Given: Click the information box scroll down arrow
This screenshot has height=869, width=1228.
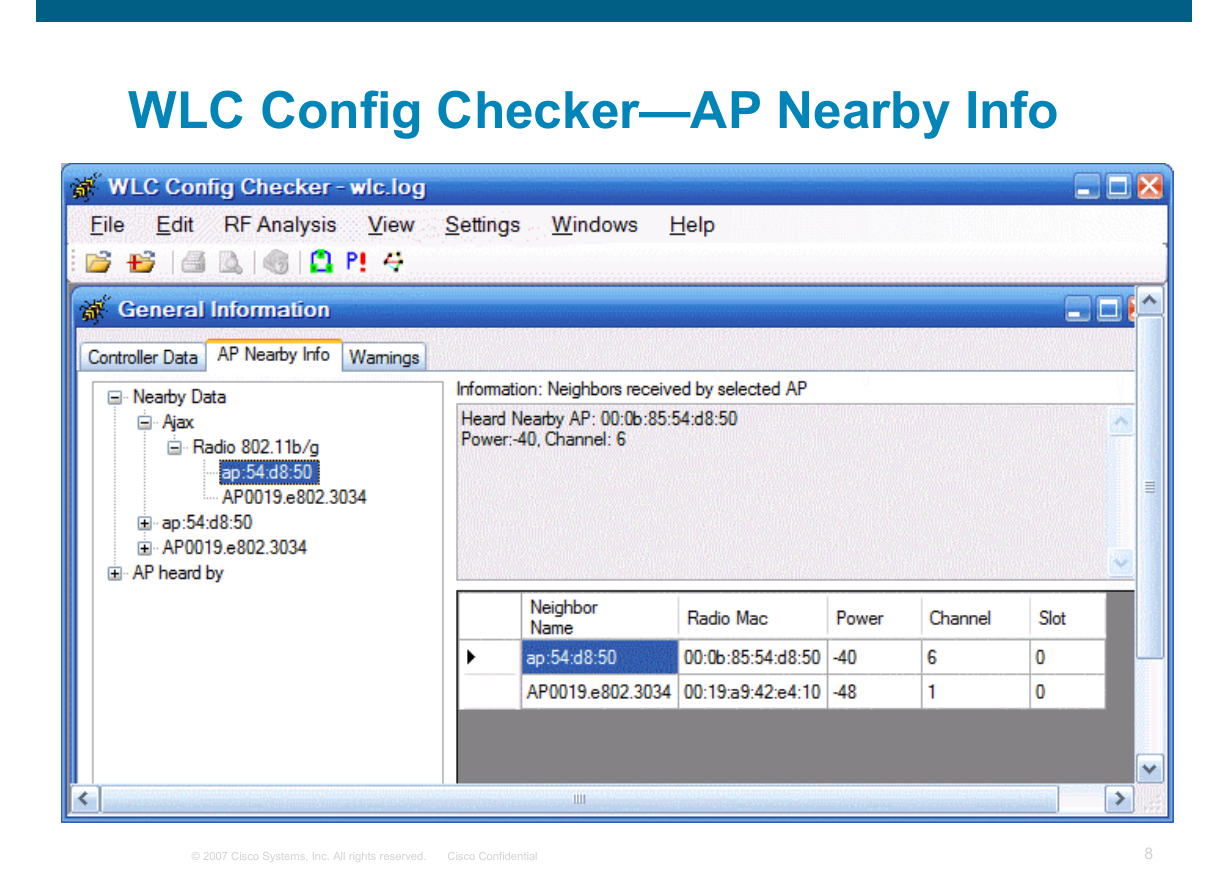Looking at the screenshot, I should [1121, 563].
